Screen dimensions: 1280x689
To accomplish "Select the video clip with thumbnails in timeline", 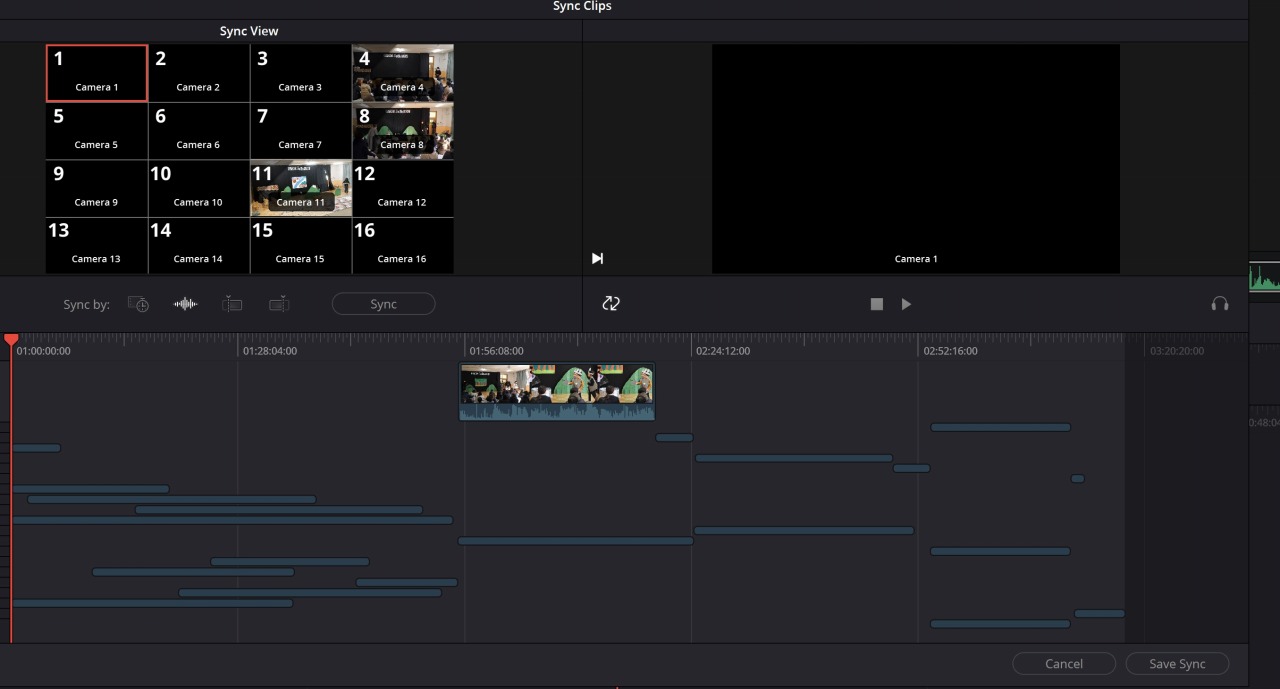I will (x=557, y=391).
